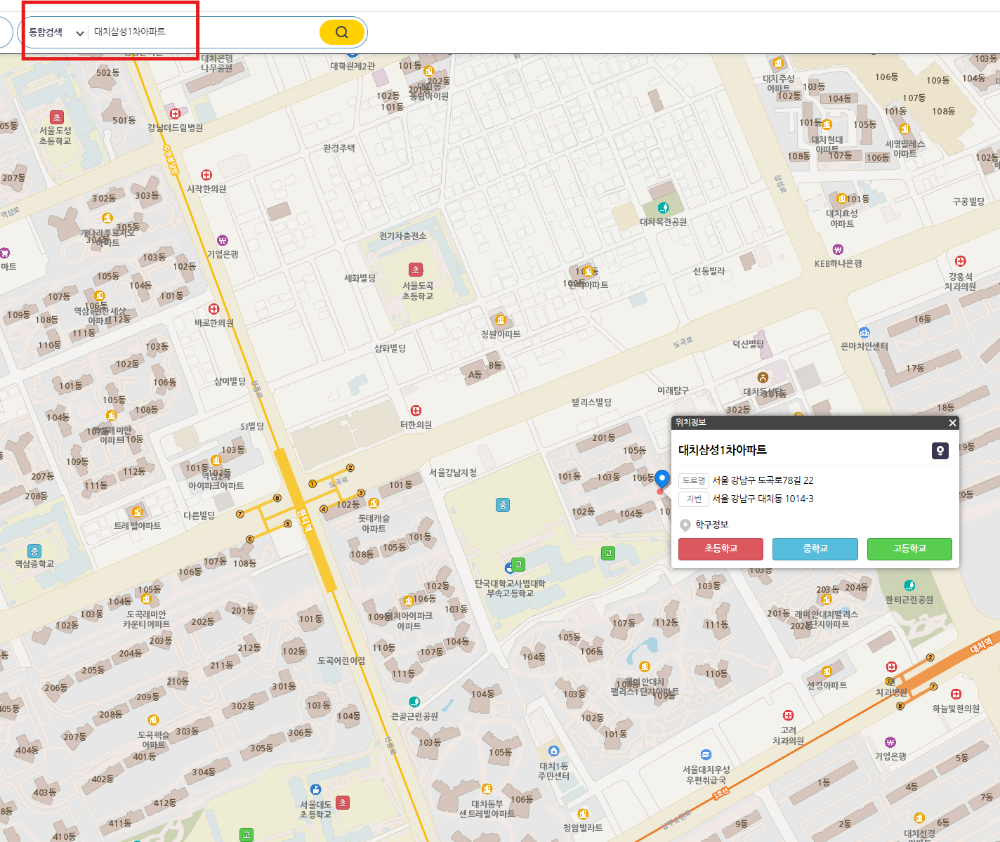Click address text 서울 강남구 도곡로78길 22
This screenshot has height=842, width=1000.
pyautogui.click(x=763, y=480)
